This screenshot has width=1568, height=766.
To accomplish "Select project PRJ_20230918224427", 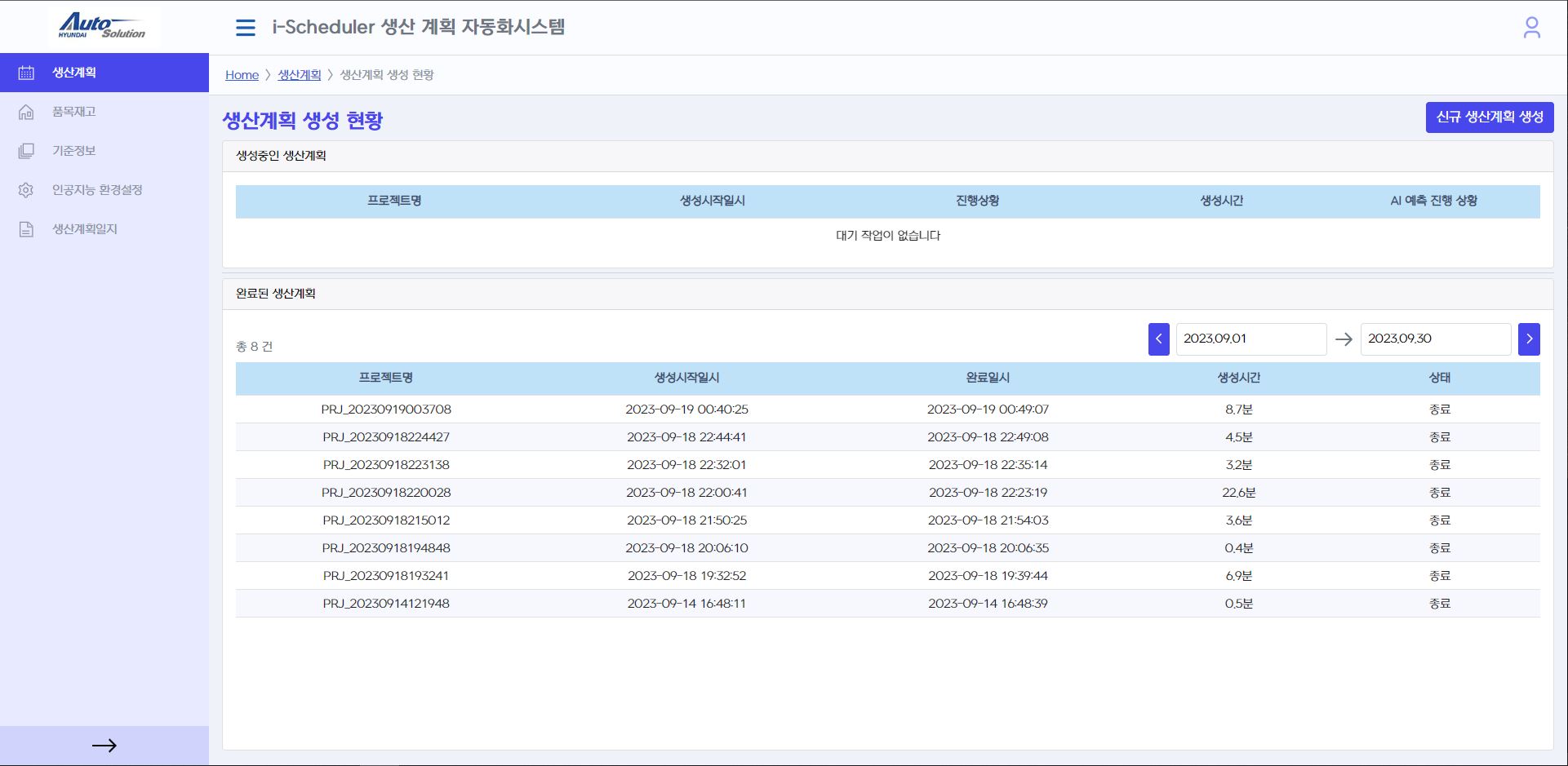I will pyautogui.click(x=386, y=437).
